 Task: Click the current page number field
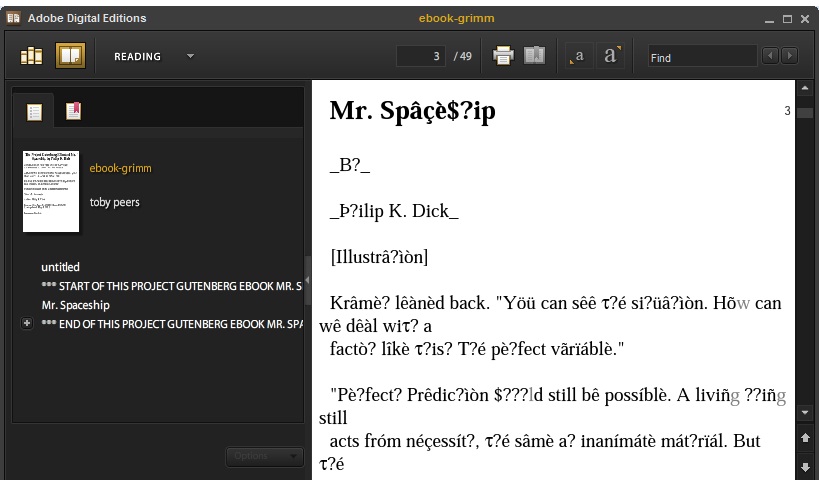(x=421, y=56)
